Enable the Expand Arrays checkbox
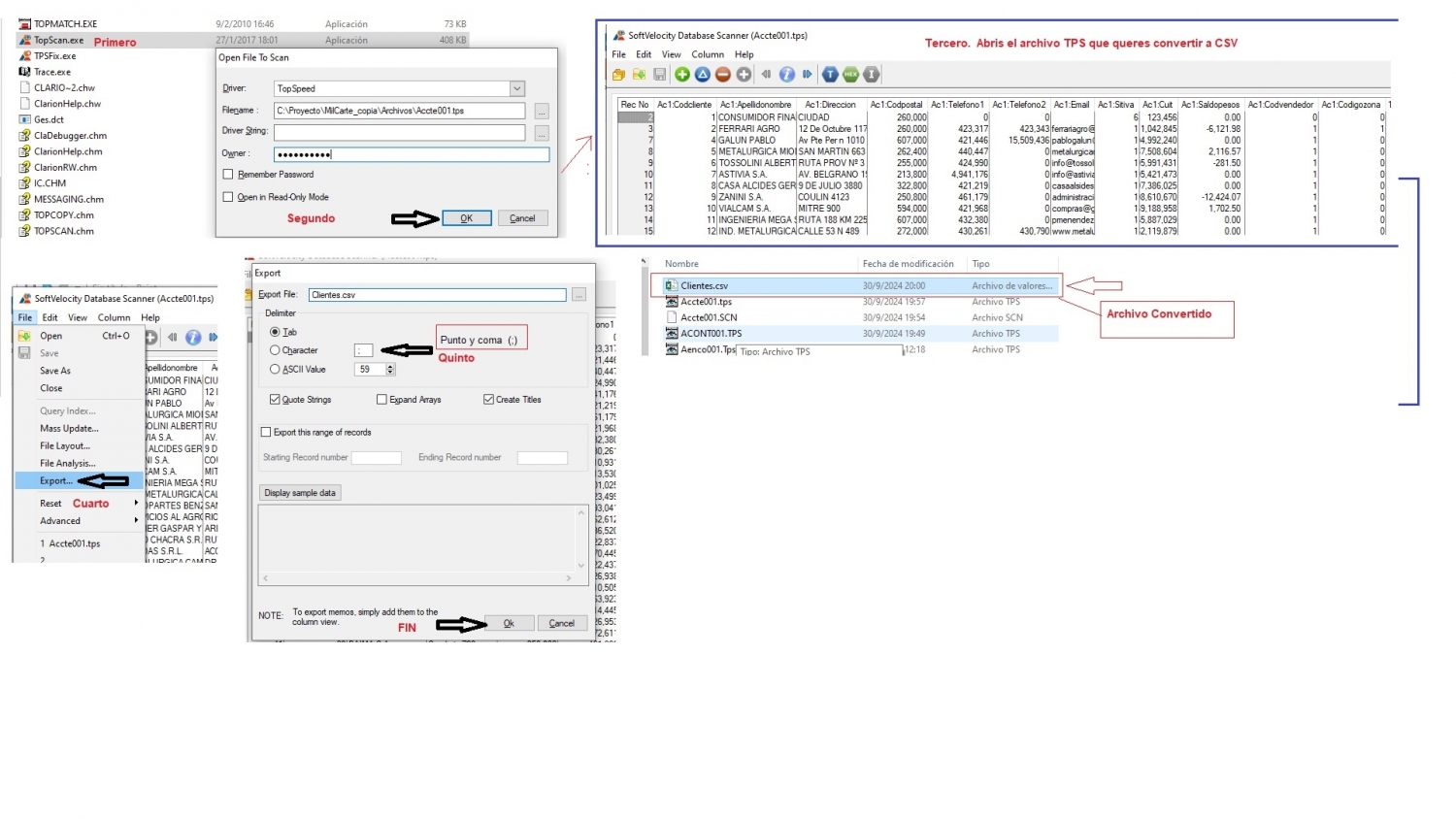This screenshot has width=1456, height=819. click(381, 399)
